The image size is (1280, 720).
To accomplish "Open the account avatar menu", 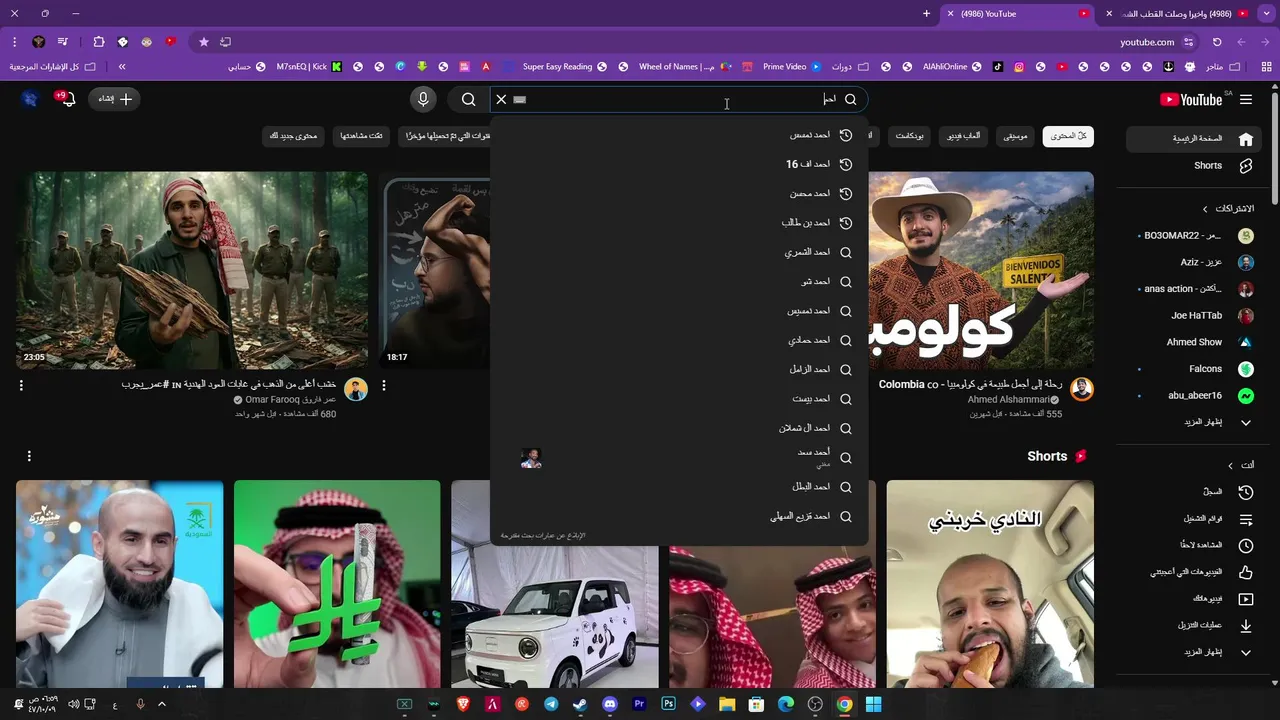I will [29, 99].
